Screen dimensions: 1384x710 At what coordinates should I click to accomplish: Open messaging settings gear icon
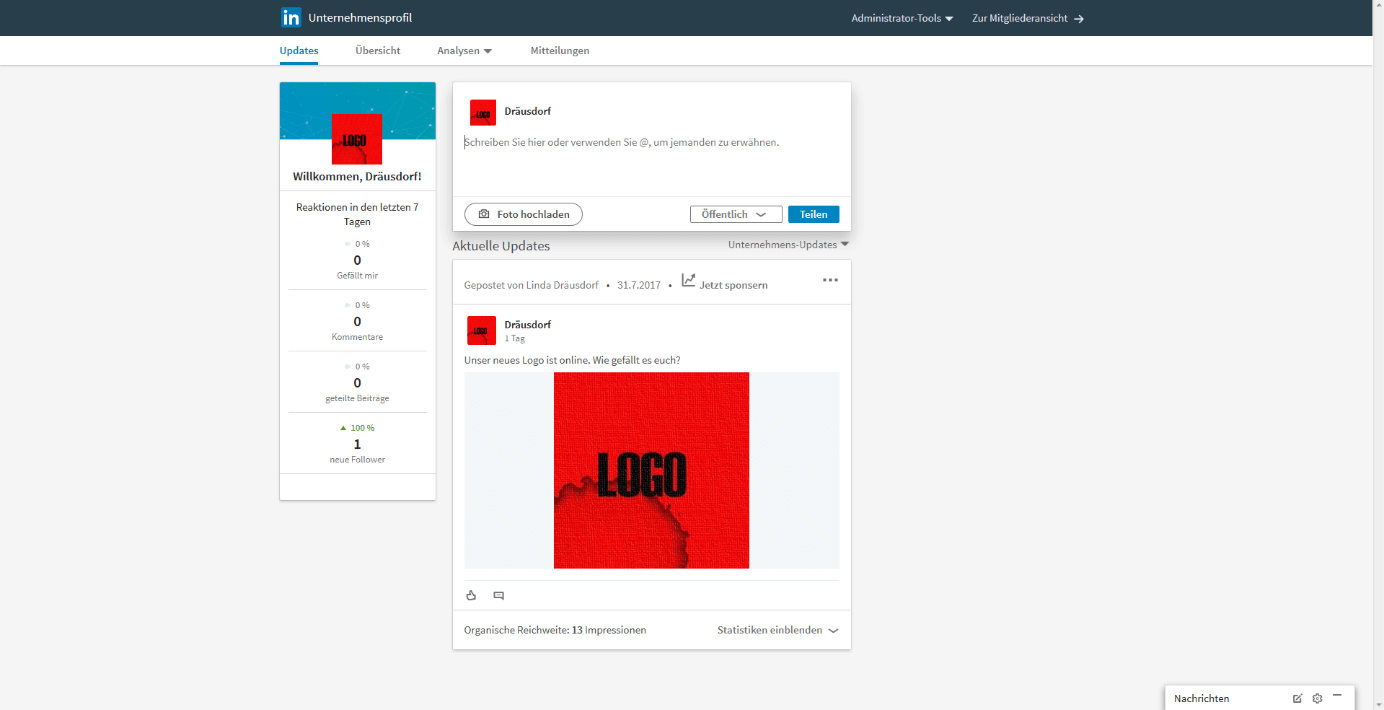coord(1317,698)
